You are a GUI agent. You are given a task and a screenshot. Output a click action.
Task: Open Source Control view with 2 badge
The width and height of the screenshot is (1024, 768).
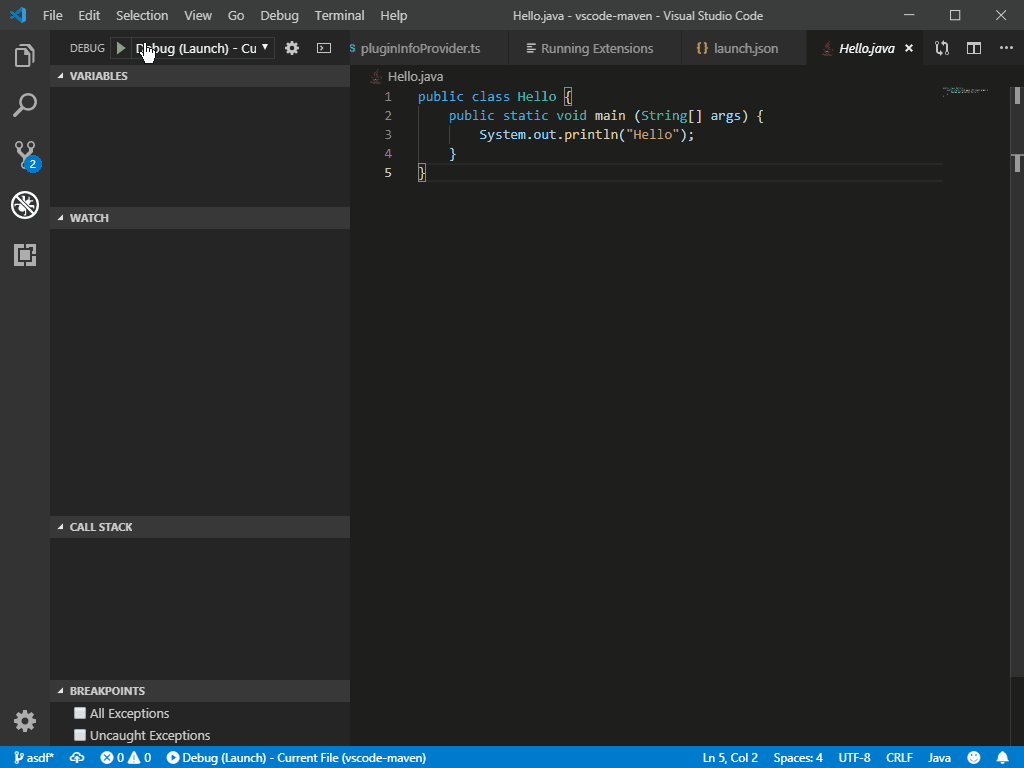tap(25, 155)
